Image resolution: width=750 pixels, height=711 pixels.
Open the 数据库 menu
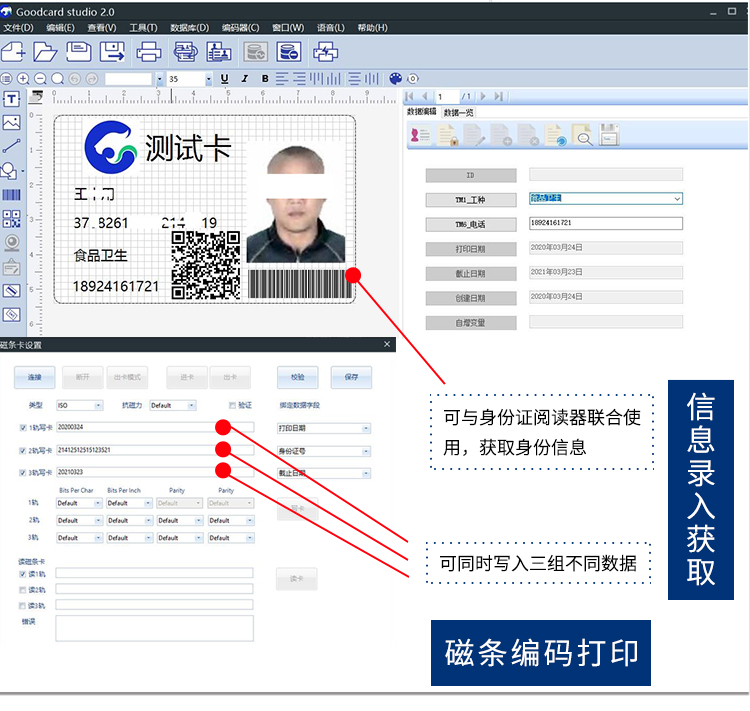[x=189, y=28]
